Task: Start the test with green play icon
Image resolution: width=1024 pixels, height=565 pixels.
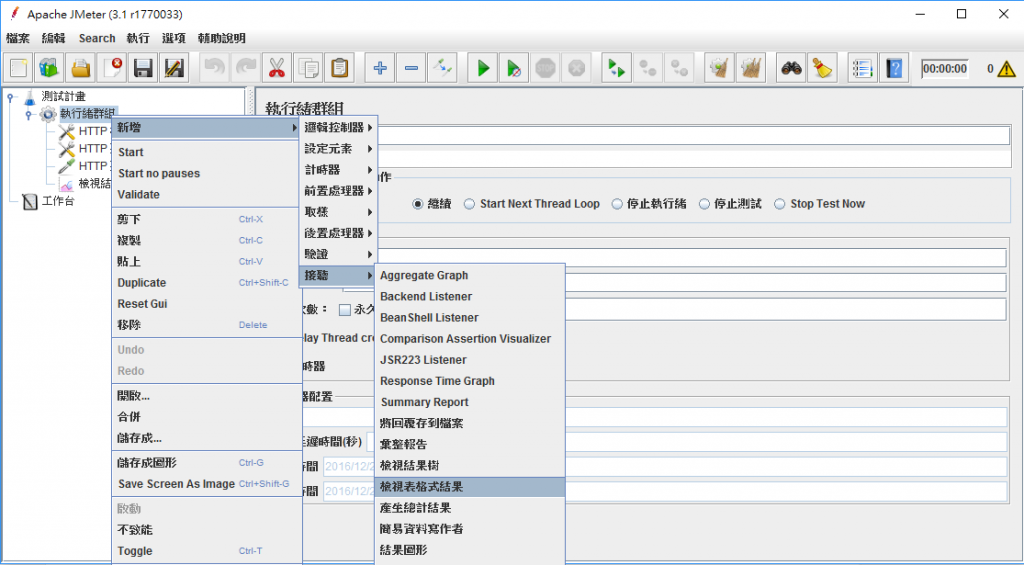Action: 483,68
